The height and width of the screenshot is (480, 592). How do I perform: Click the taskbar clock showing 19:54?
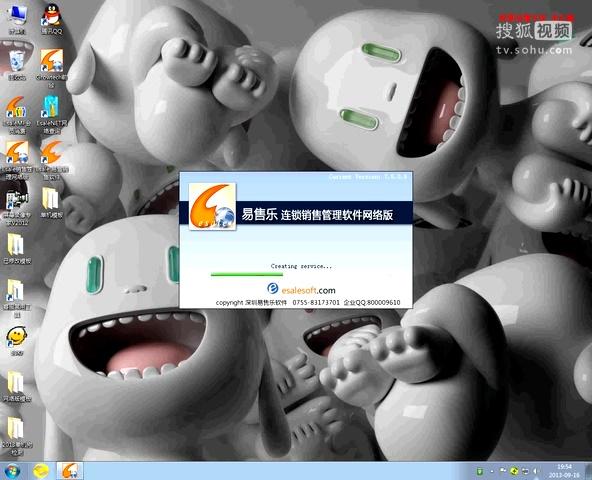(x=564, y=471)
